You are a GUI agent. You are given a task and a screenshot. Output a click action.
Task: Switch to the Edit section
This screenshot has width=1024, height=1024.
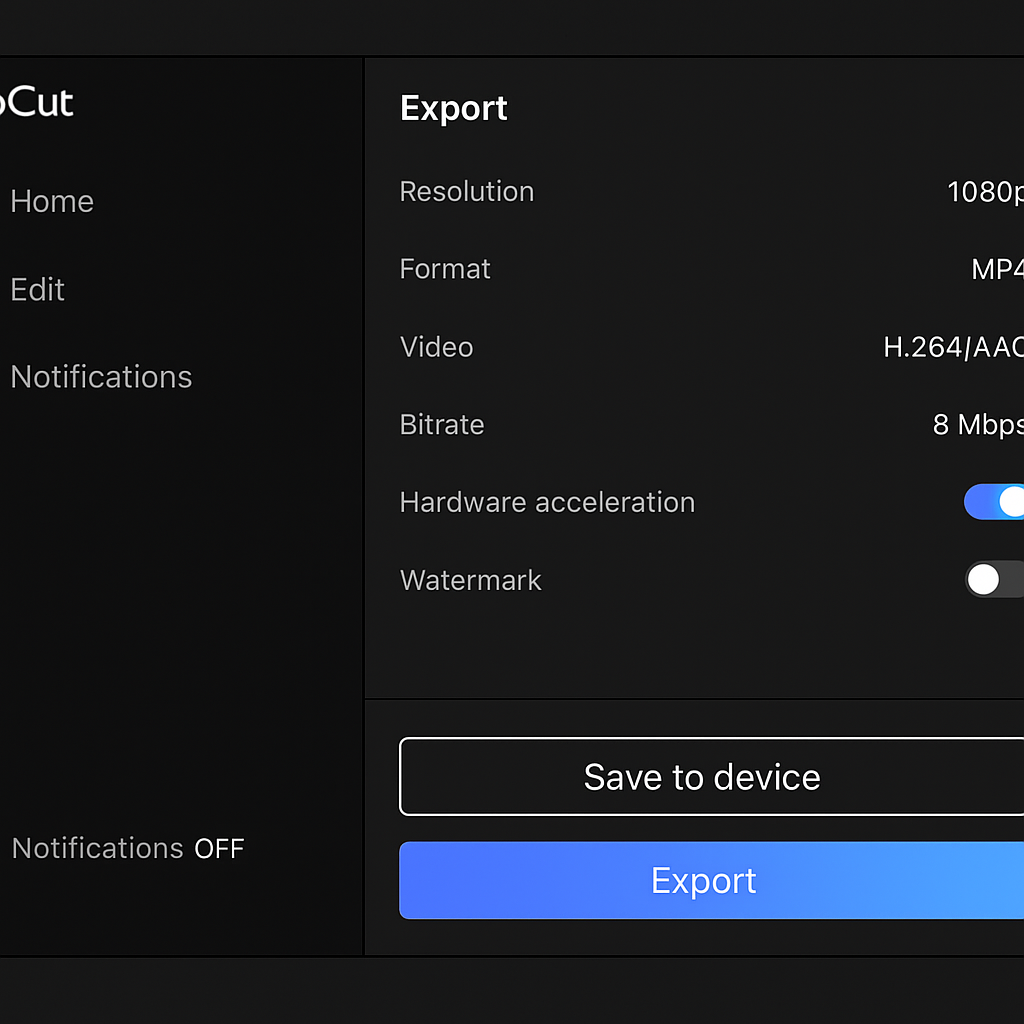[37, 289]
